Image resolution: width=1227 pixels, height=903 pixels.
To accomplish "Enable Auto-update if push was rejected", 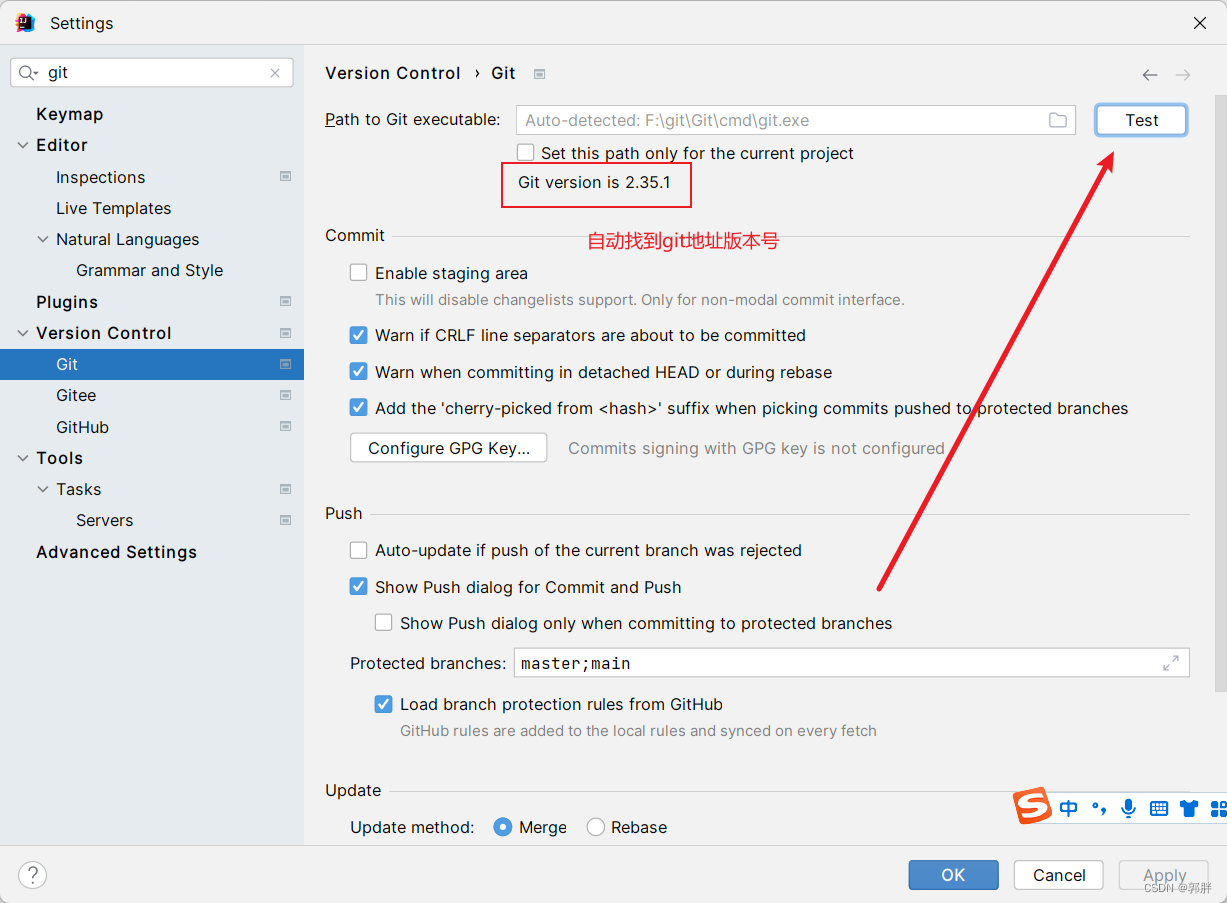I will click(359, 550).
